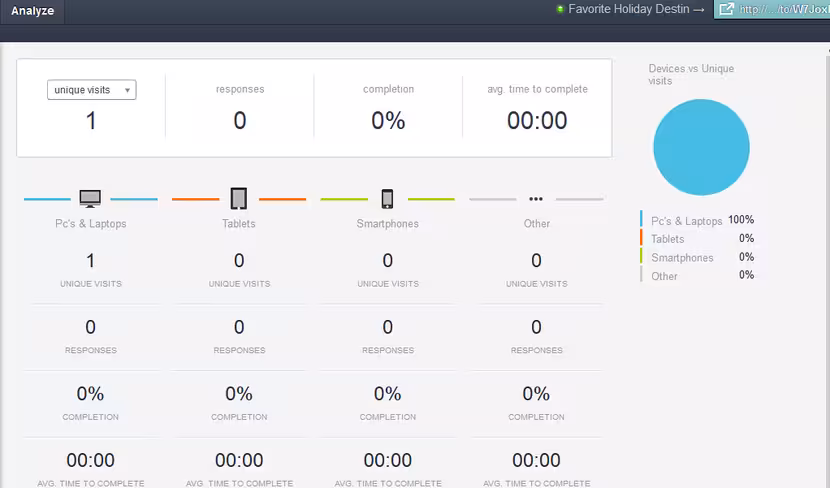Click Pc's & Laptops legend blue swatch

click(642, 219)
